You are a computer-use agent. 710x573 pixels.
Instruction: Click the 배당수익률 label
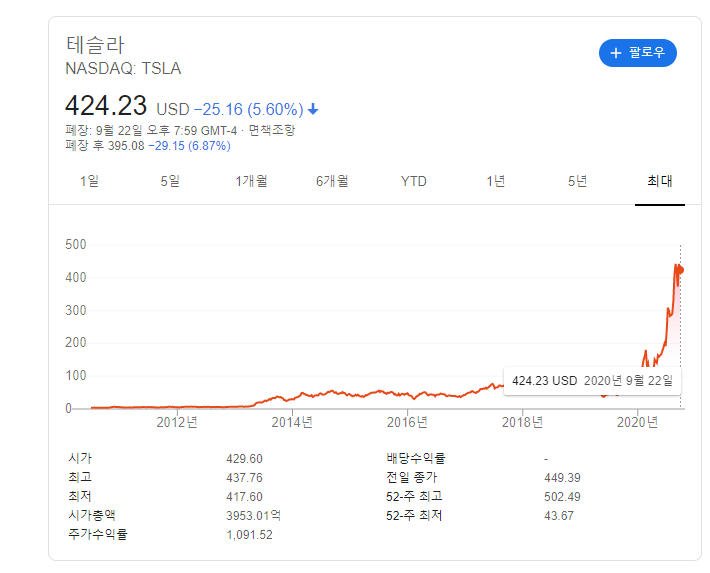click(x=416, y=458)
